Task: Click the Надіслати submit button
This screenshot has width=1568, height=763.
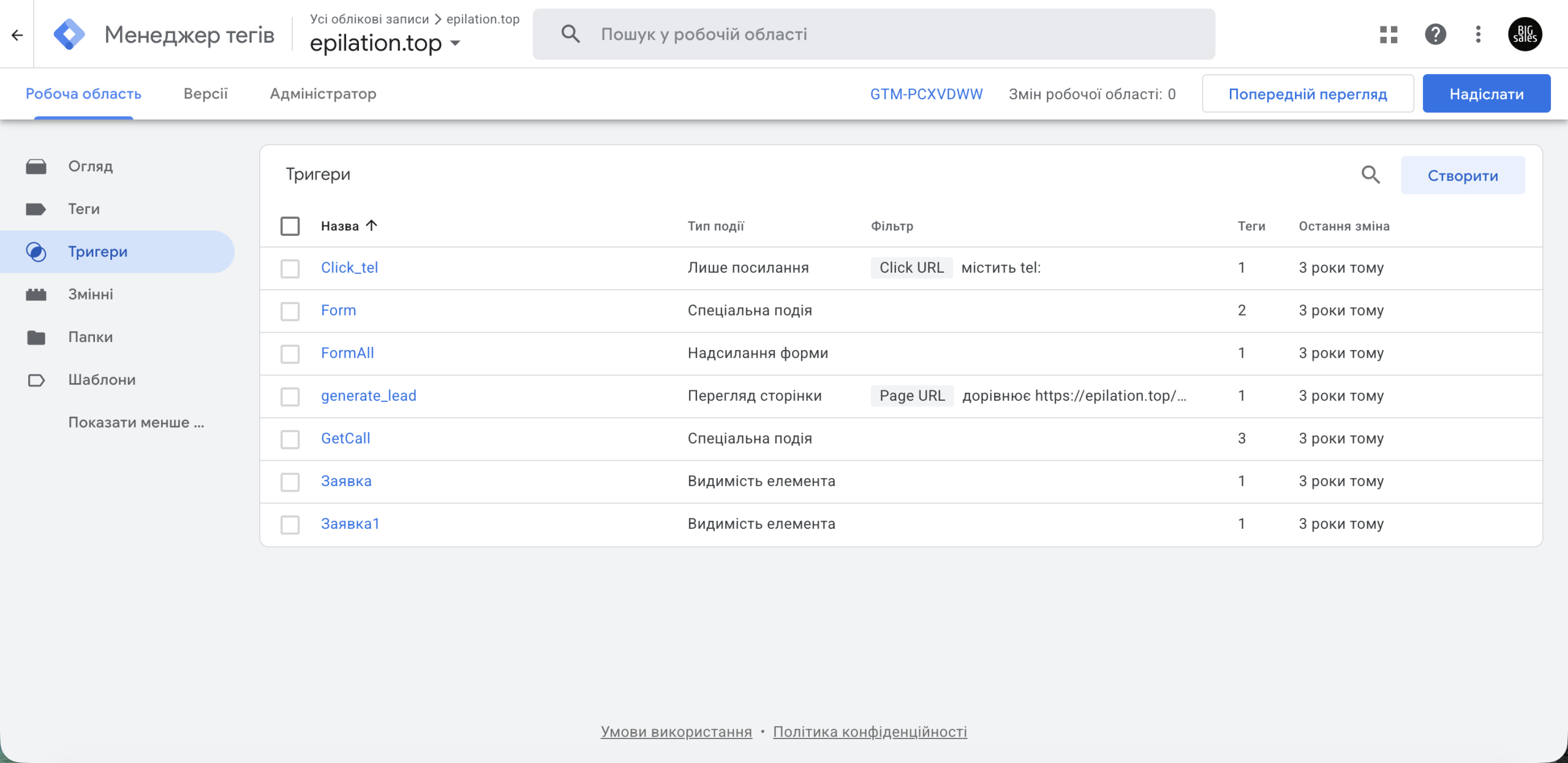Action: (x=1487, y=94)
